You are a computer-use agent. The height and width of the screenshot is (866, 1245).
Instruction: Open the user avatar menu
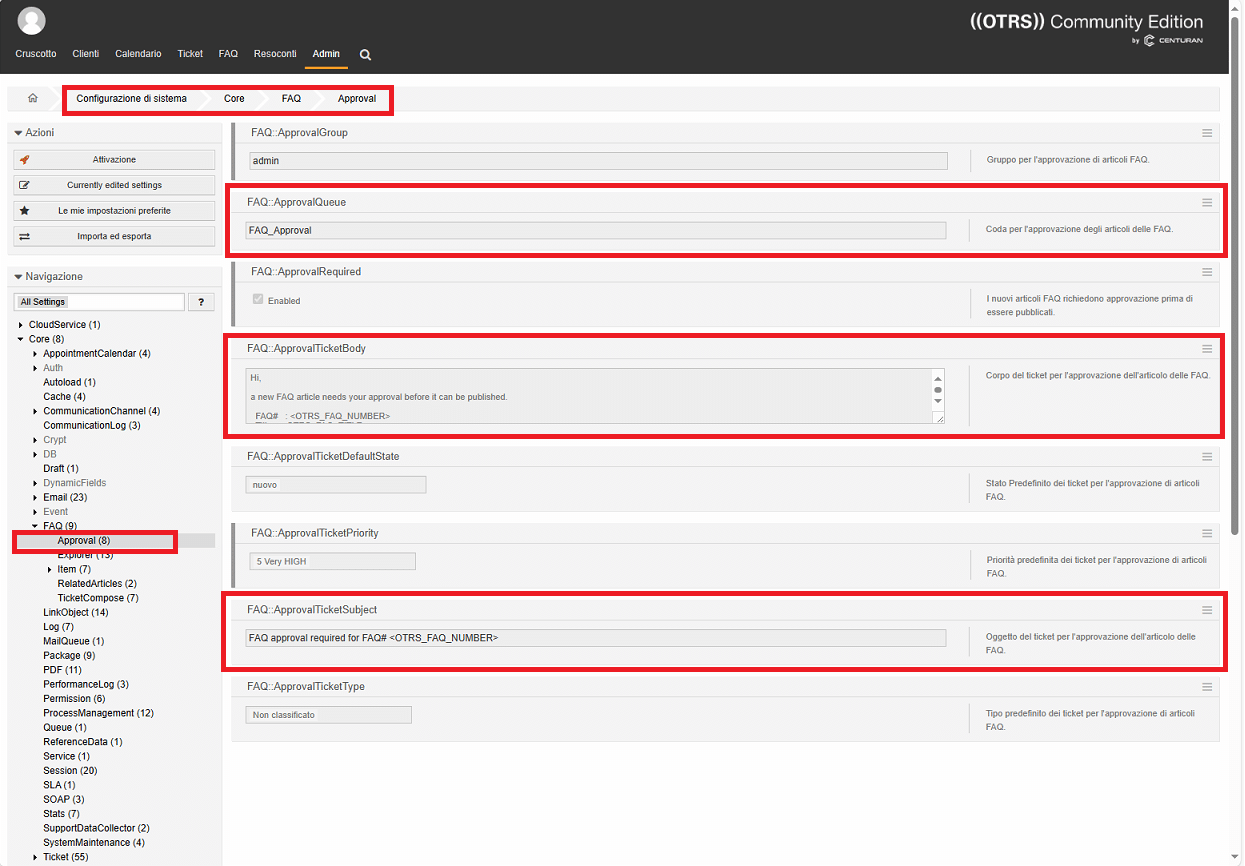(32, 20)
